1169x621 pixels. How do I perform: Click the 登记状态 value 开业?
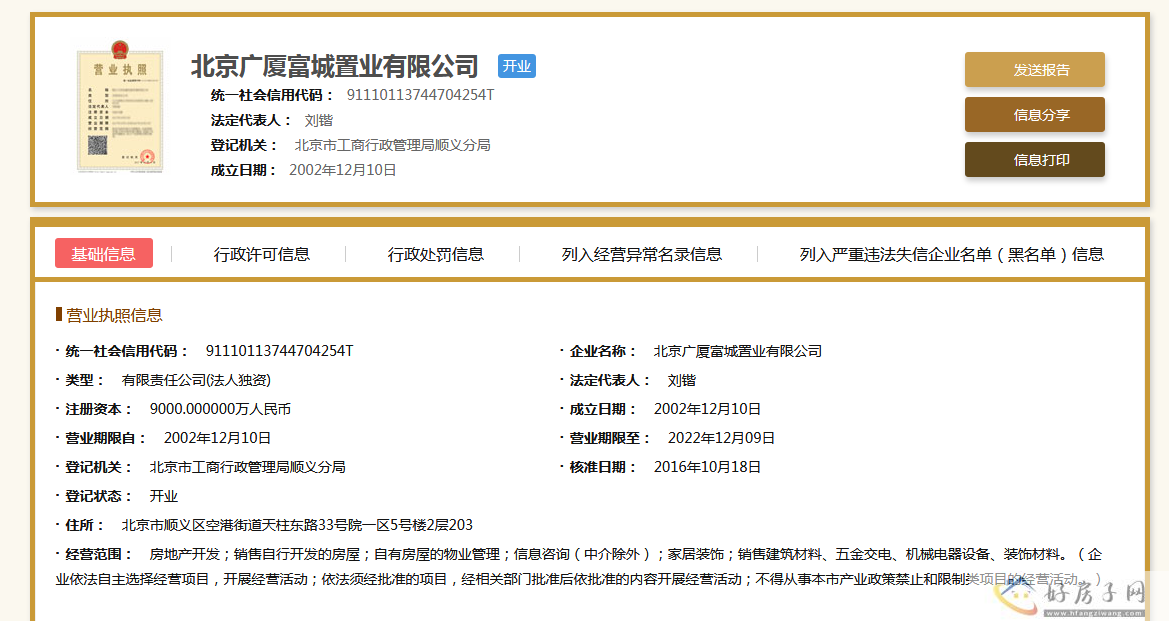(163, 496)
